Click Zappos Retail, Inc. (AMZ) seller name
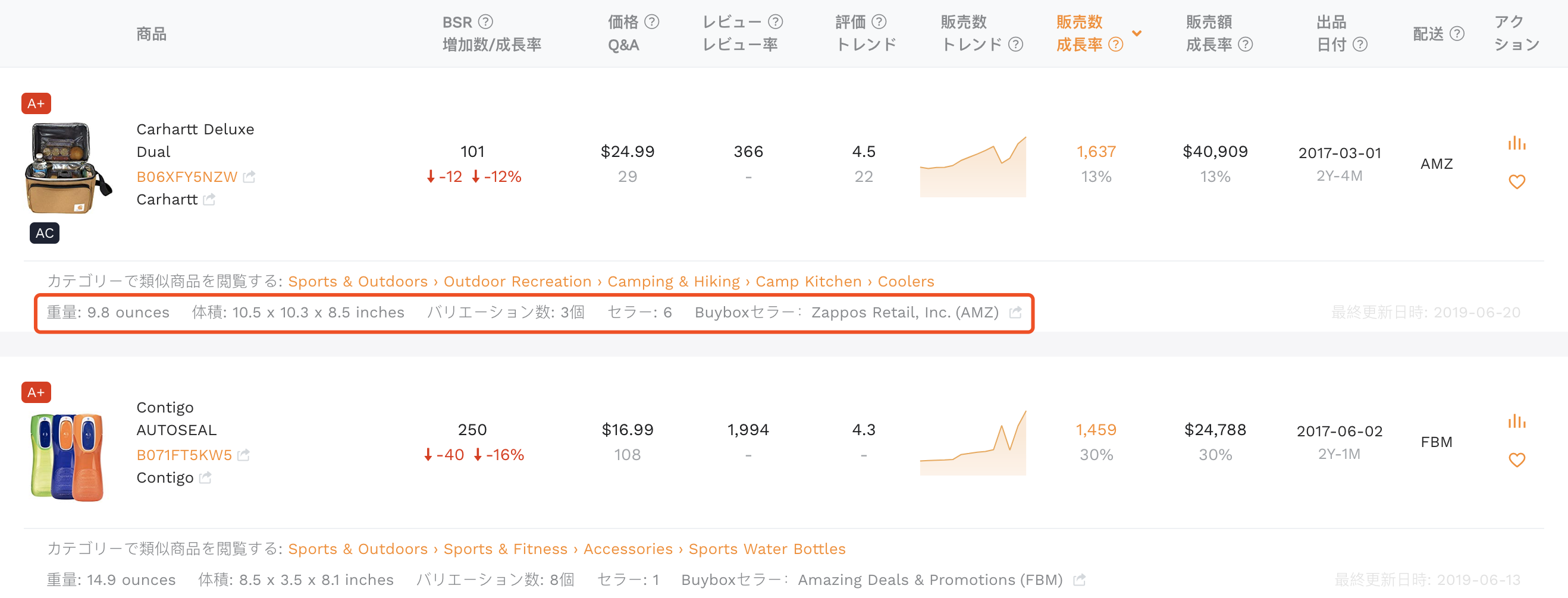This screenshot has height=598, width=1568. pyautogui.click(x=905, y=313)
